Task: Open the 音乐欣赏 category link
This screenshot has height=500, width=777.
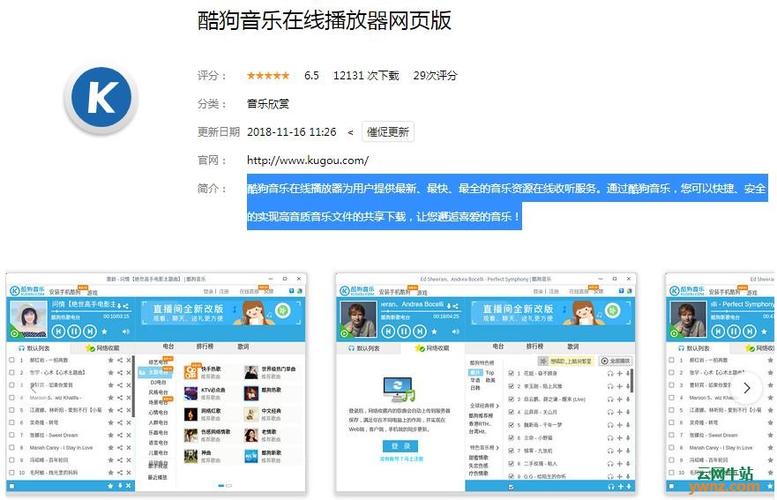Action: 268,104
